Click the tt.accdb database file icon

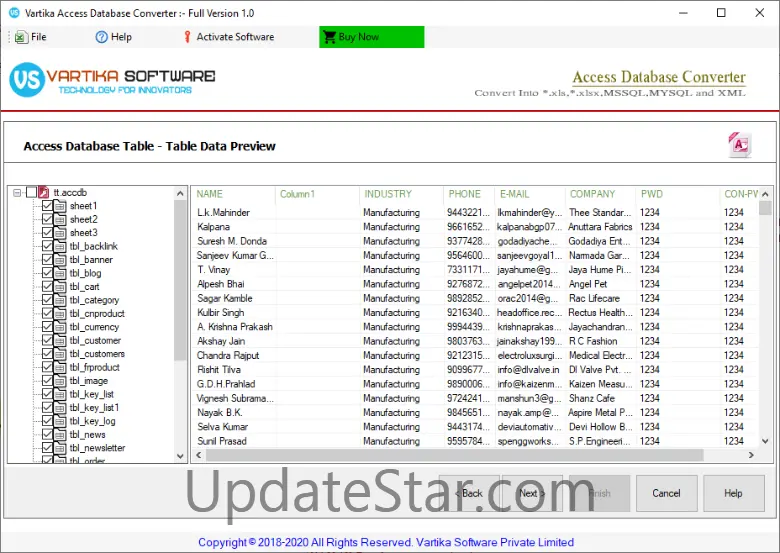coord(44,192)
